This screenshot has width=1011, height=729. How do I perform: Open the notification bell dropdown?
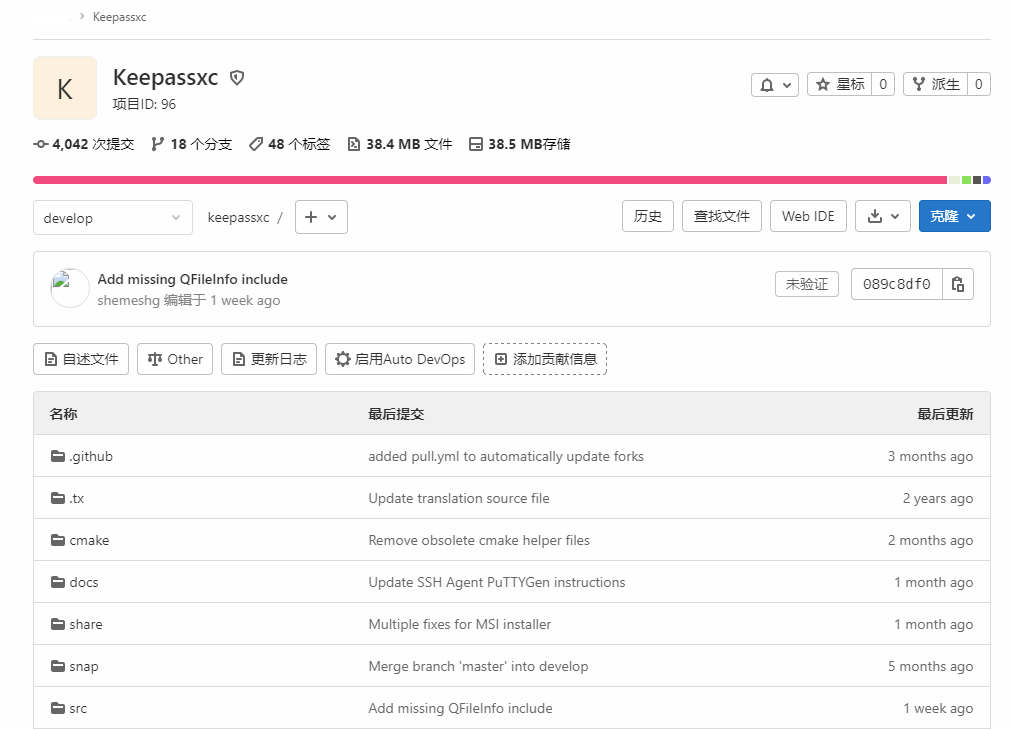(x=774, y=84)
